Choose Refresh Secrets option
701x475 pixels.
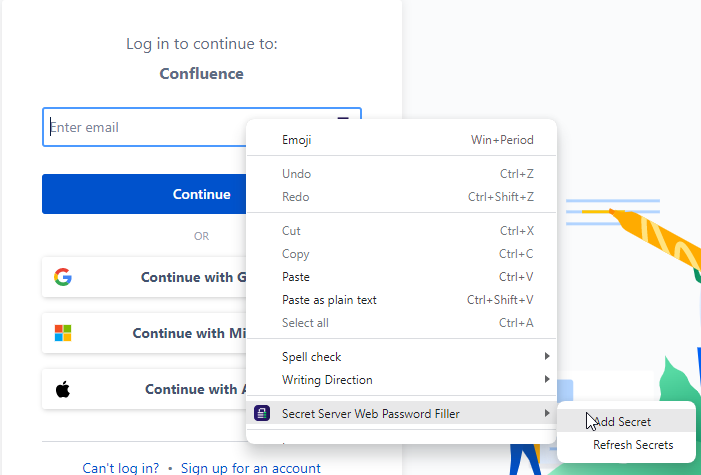pyautogui.click(x=633, y=445)
